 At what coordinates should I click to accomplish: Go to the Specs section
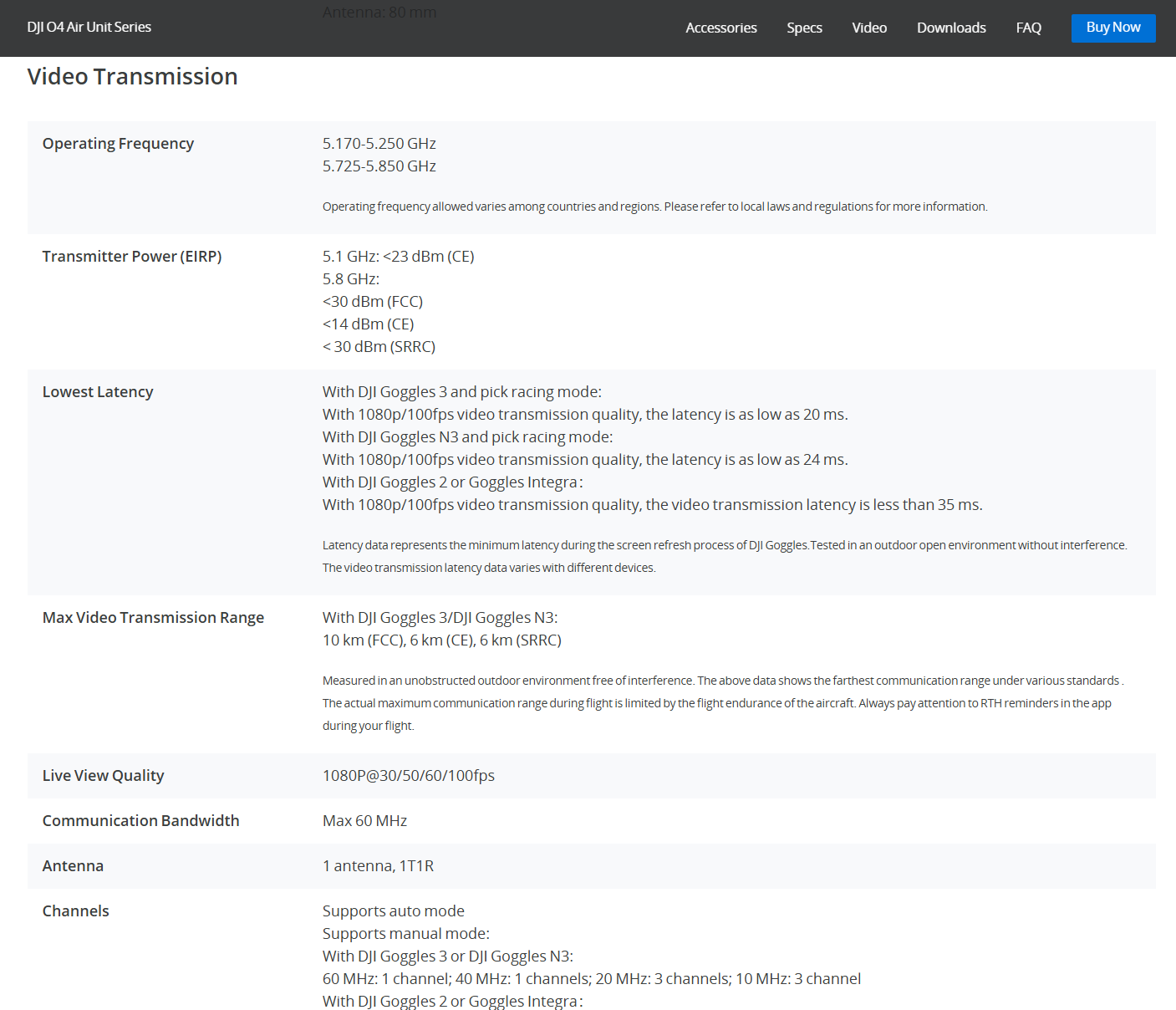804,28
